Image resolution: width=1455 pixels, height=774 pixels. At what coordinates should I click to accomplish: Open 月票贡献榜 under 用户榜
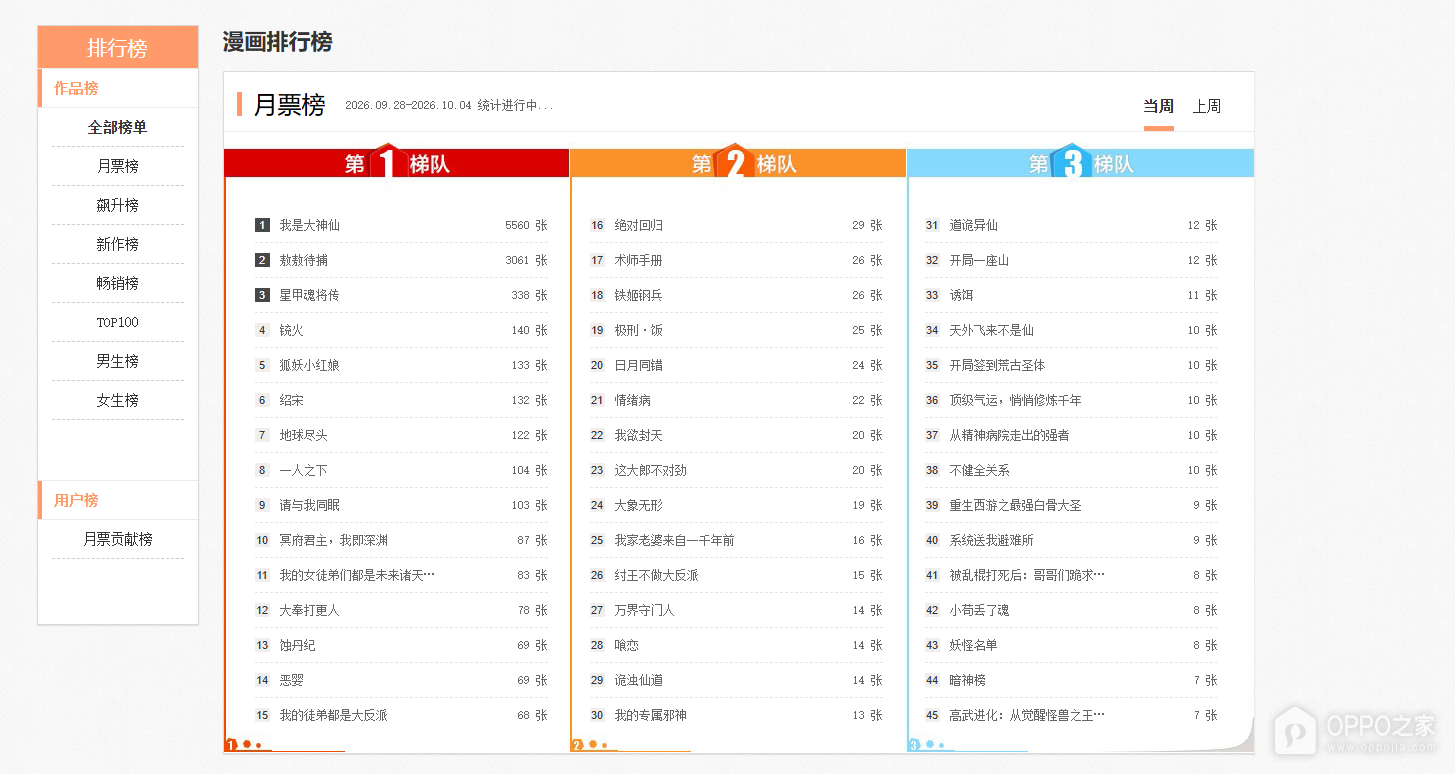point(118,539)
